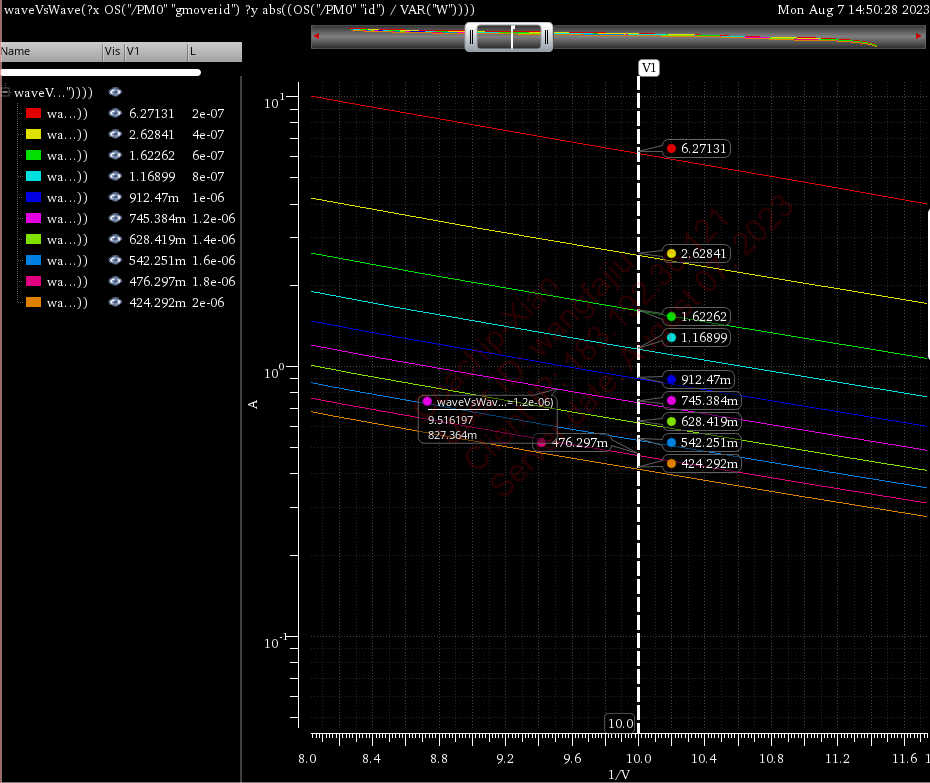Toggle visibility of the orange 2e-06 trace

point(115,303)
